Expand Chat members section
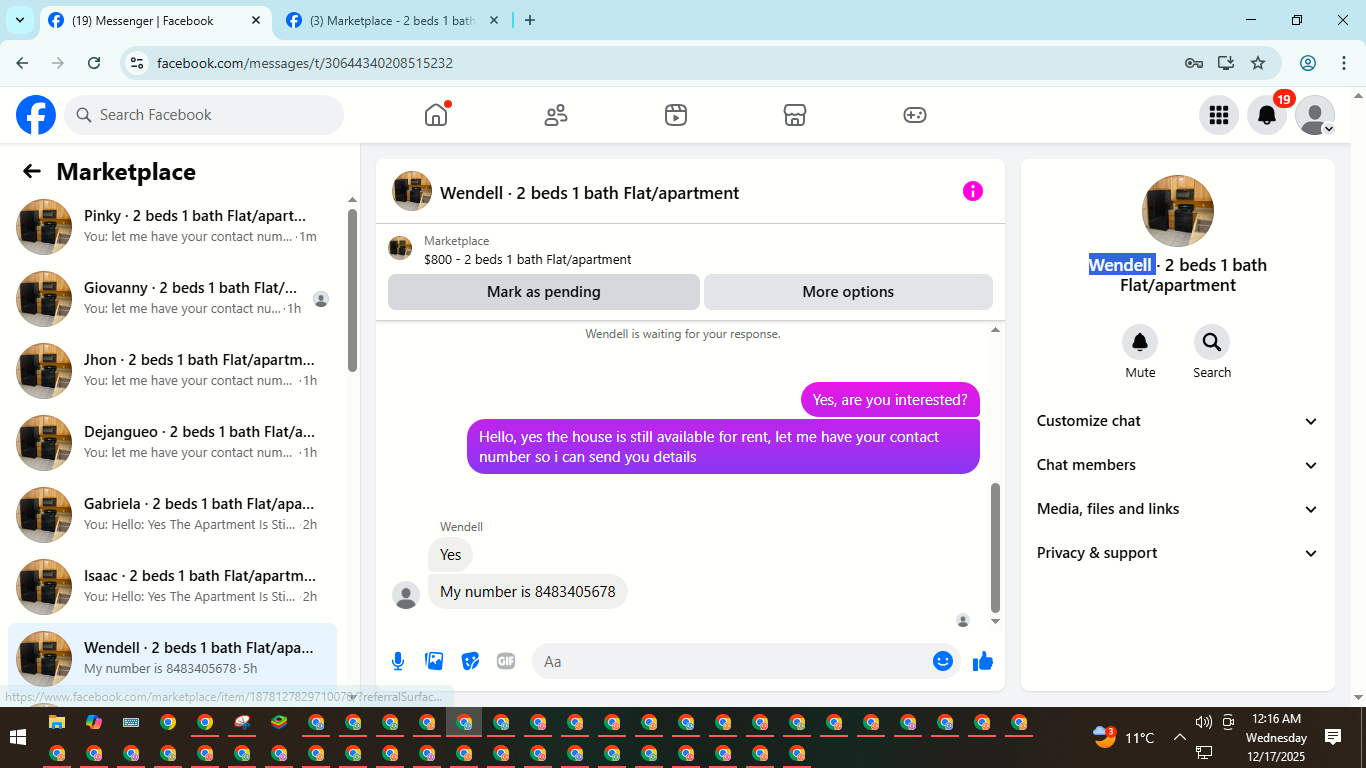 pyautogui.click(x=1178, y=465)
